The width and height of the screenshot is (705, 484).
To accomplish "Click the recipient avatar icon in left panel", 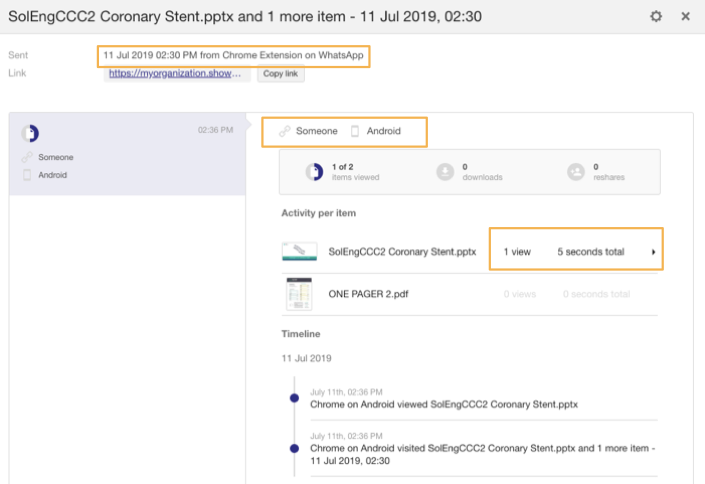I will (30, 134).
